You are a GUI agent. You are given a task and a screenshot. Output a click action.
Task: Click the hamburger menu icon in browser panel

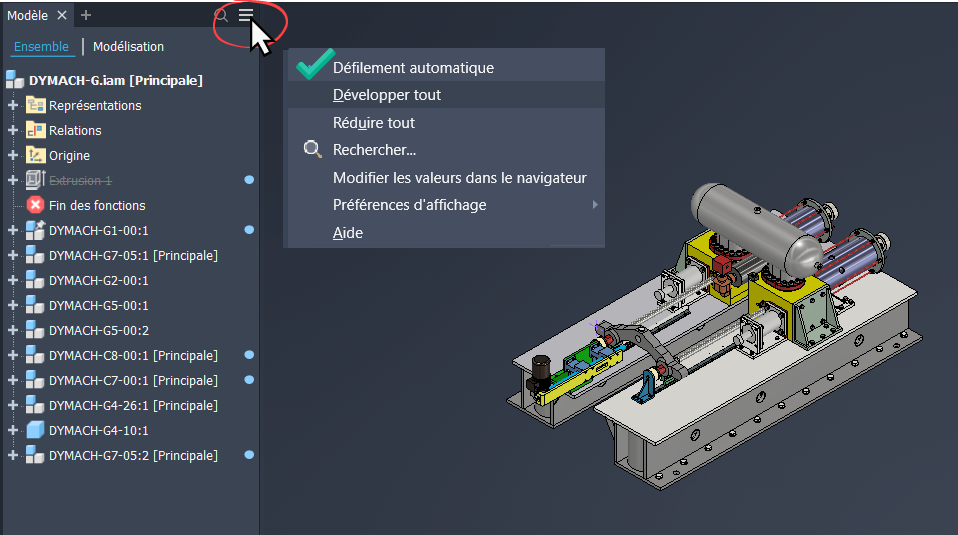point(246,15)
